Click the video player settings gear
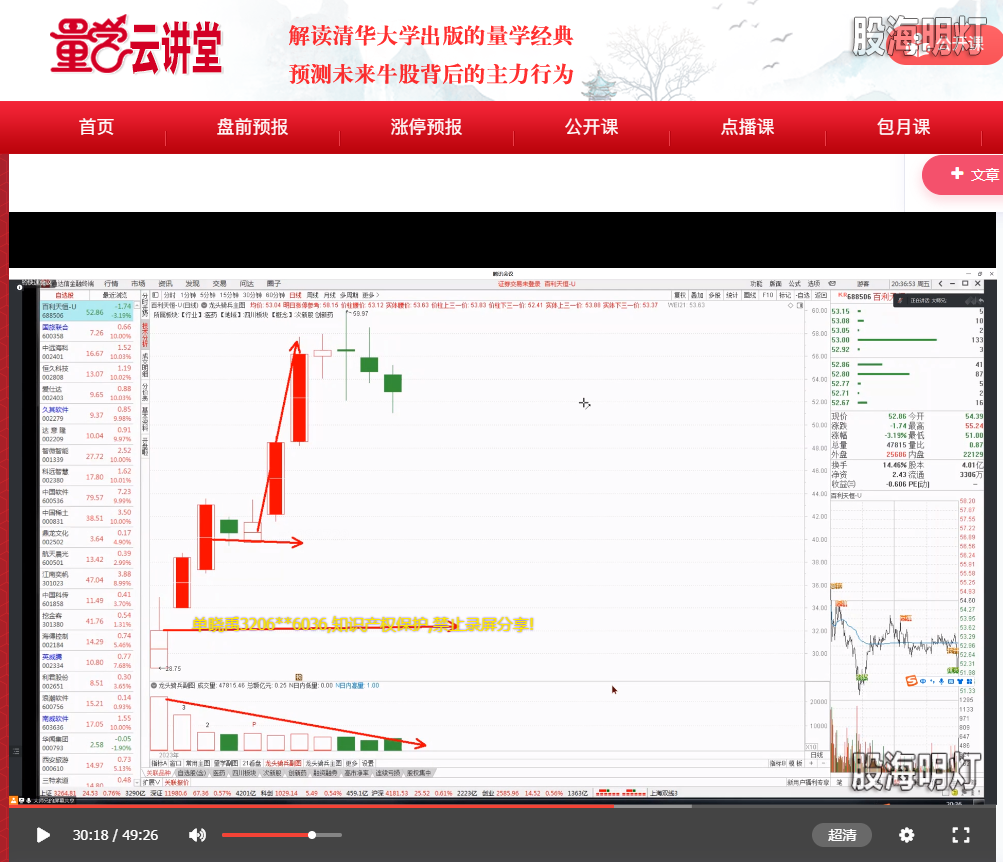This screenshot has width=1003, height=862. (906, 834)
